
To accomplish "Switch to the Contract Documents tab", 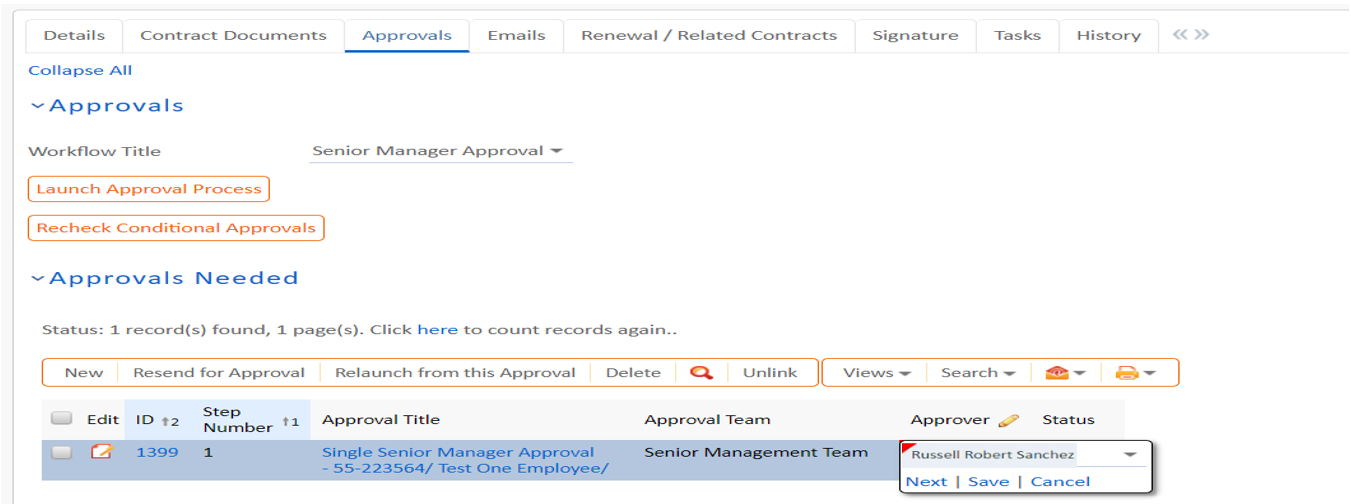I will [x=233, y=35].
